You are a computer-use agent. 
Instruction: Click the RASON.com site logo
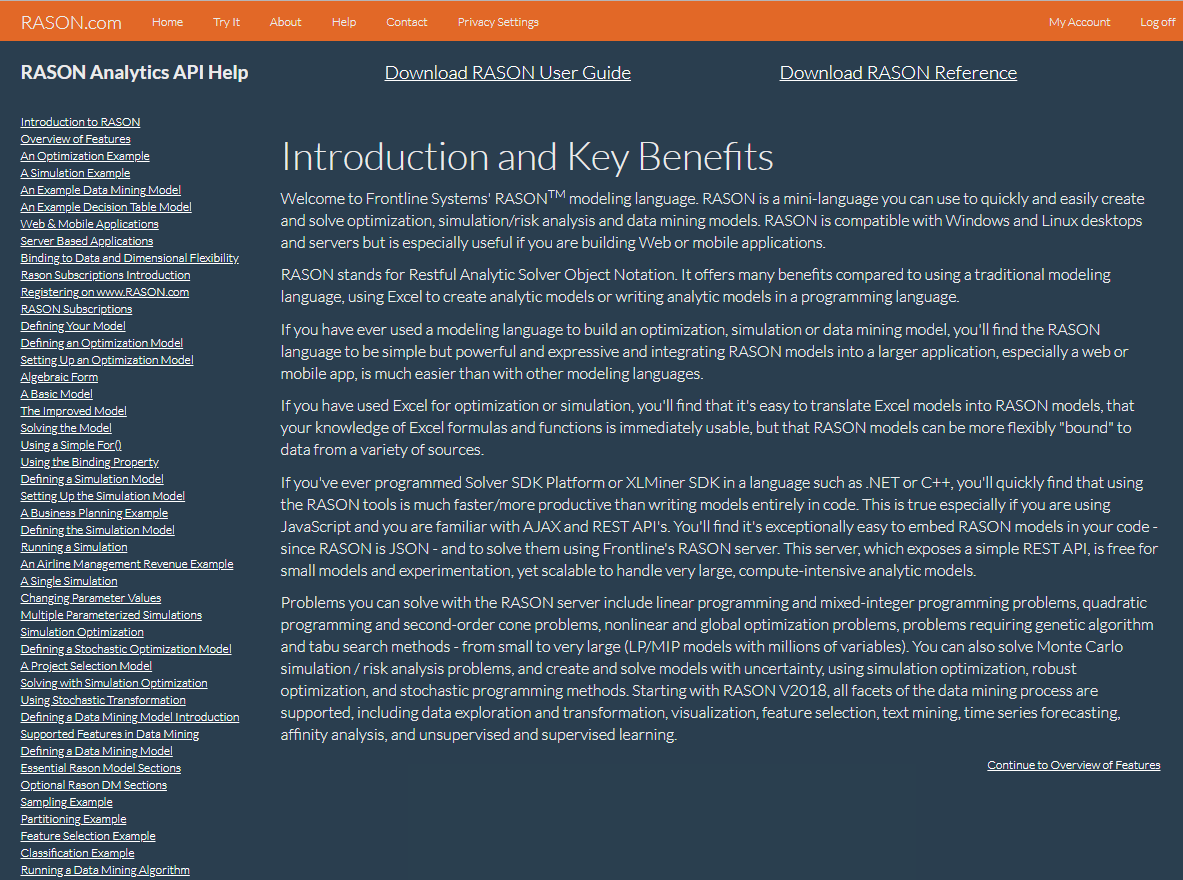[x=71, y=22]
